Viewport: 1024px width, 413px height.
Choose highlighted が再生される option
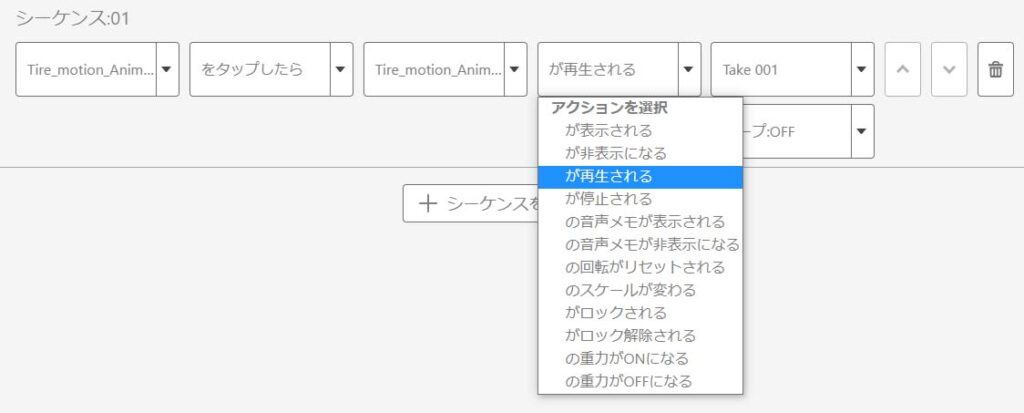pos(640,176)
